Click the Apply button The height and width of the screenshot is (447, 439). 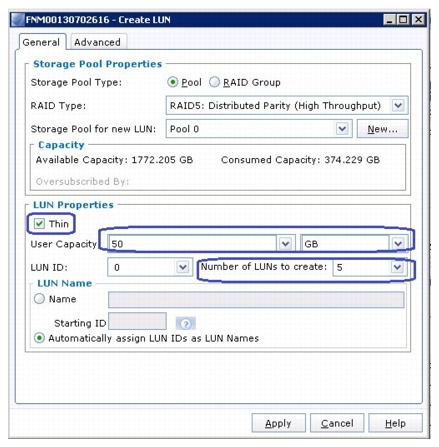click(x=278, y=423)
